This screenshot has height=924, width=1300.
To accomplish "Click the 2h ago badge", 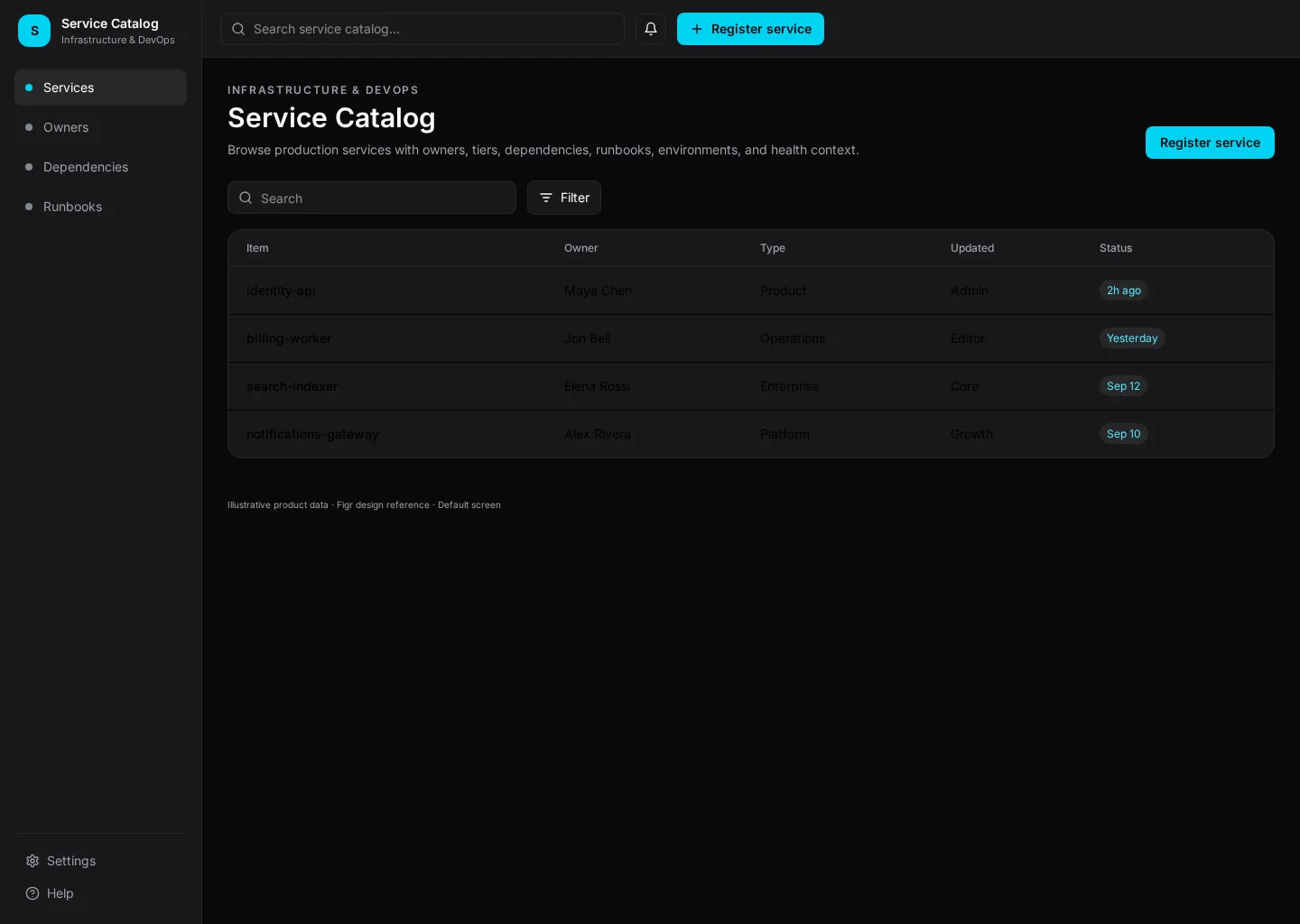I will pos(1124,291).
